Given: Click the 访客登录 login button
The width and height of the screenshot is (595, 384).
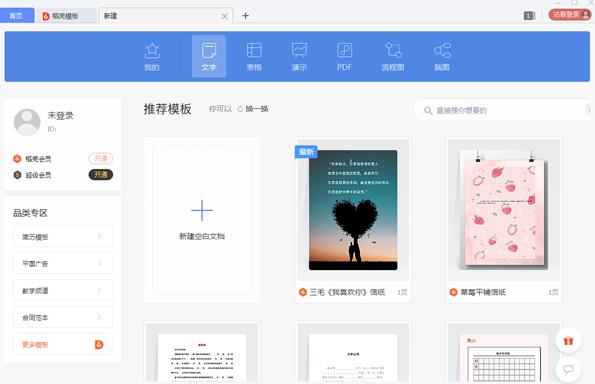Looking at the screenshot, I should tap(570, 15).
